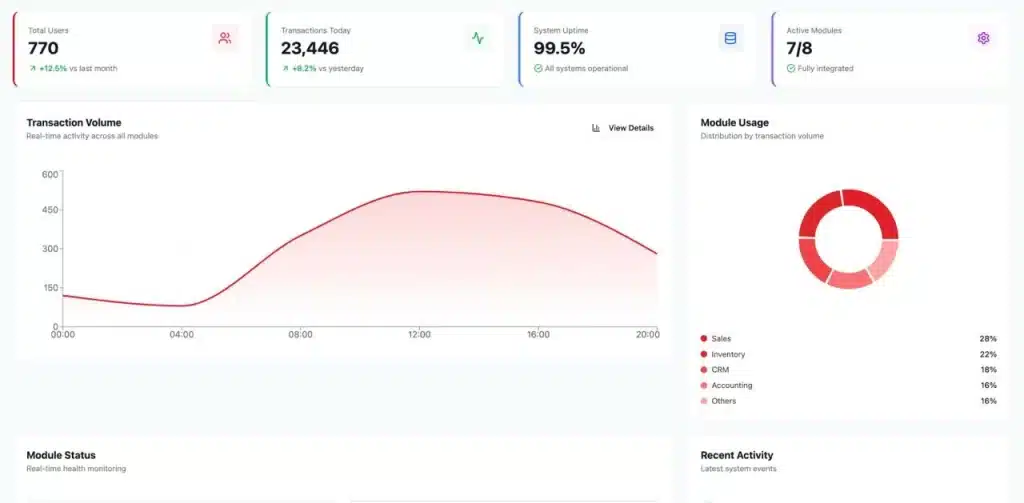Click the 12:00 label on chart x-axis

coord(419,334)
